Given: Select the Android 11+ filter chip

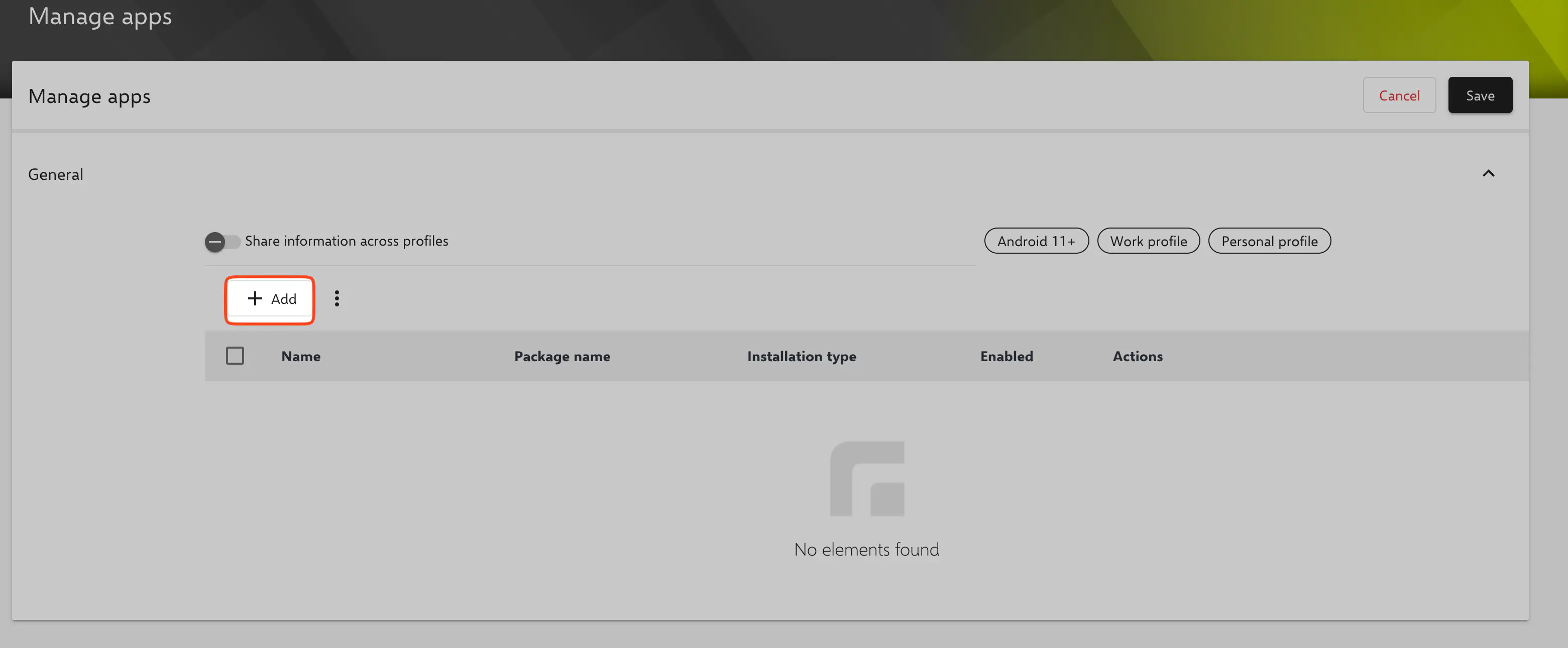Looking at the screenshot, I should (x=1036, y=241).
